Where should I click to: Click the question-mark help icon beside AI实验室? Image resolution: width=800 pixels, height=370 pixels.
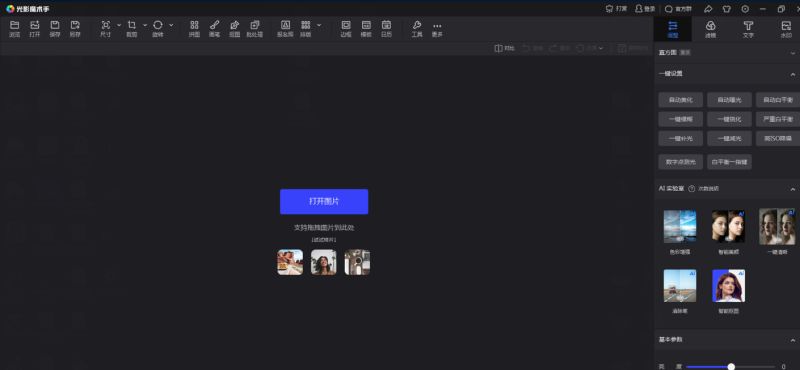coord(692,188)
